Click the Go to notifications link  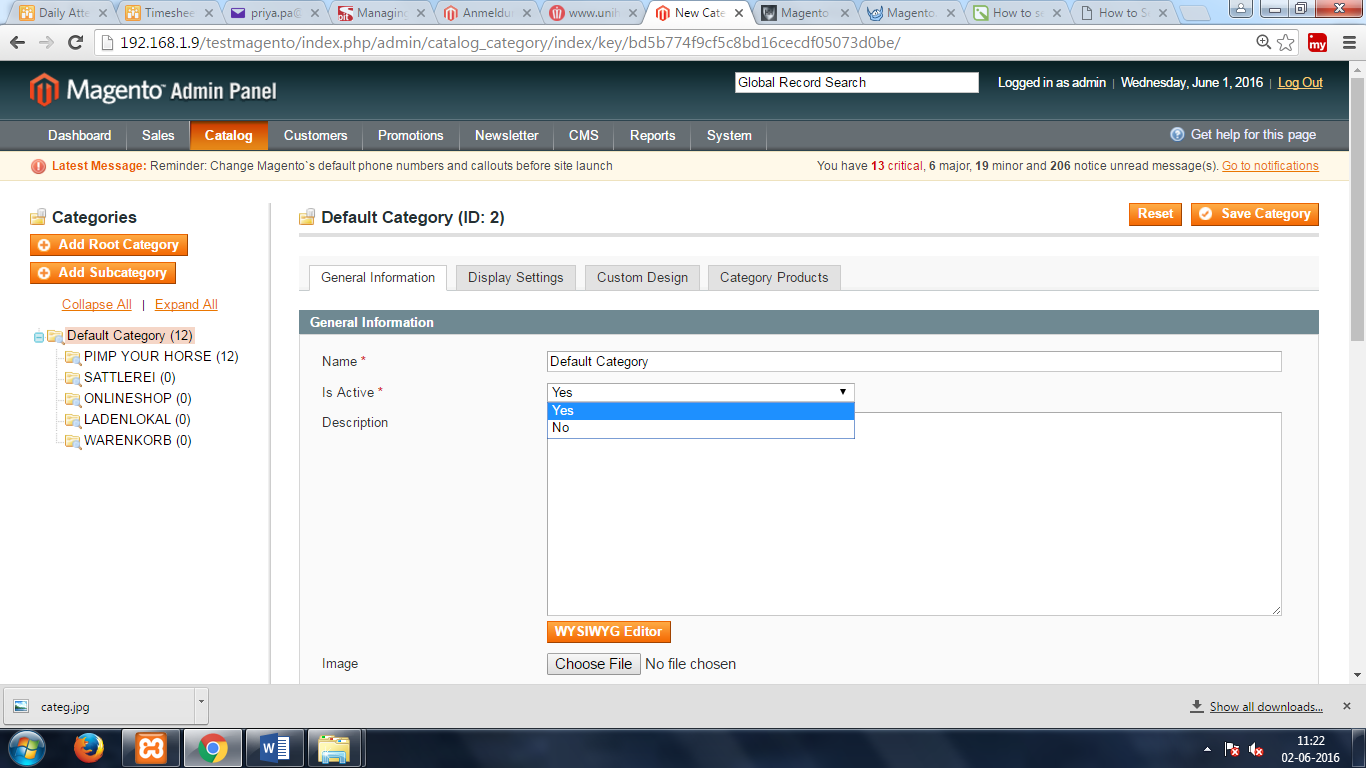point(1270,166)
